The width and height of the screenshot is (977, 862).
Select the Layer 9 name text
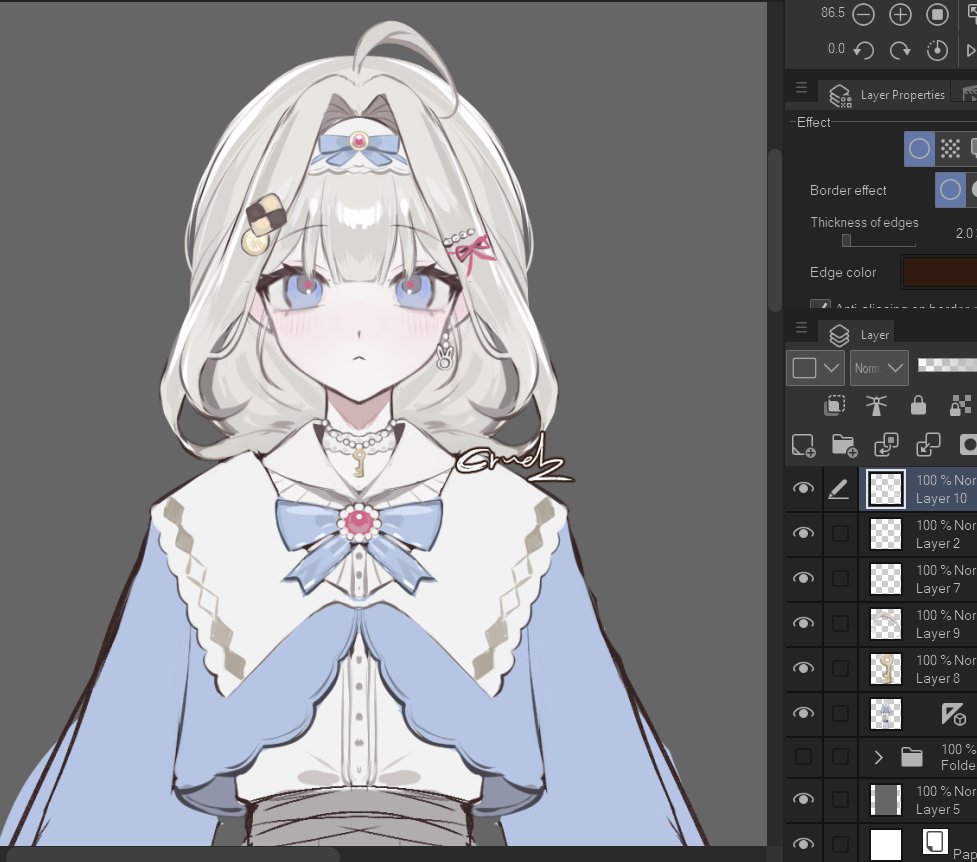938,633
